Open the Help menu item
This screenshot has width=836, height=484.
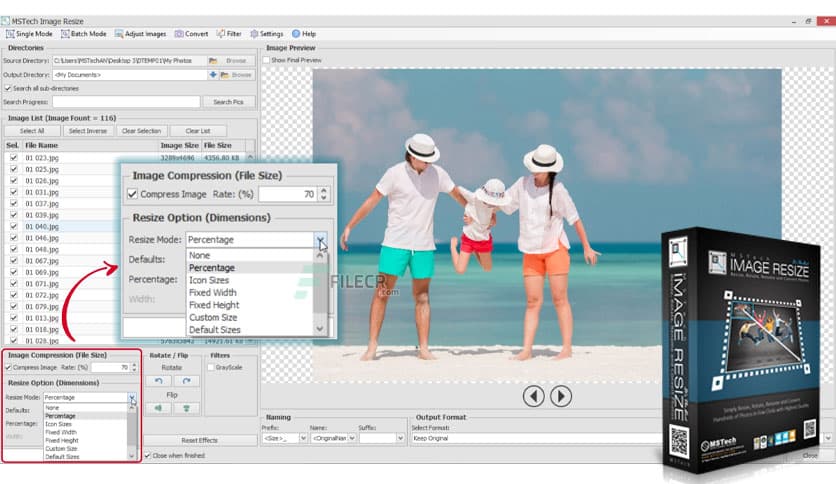click(304, 34)
